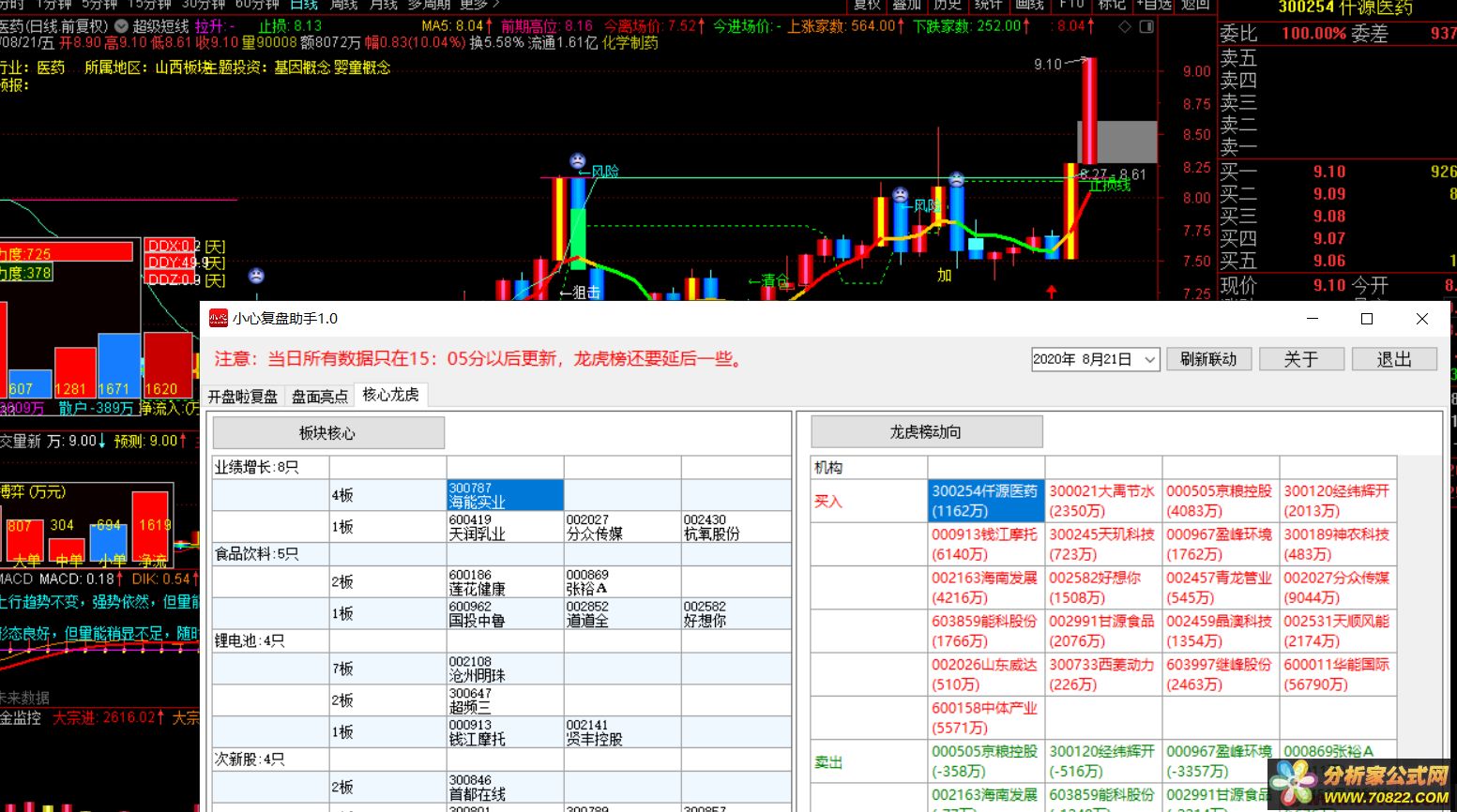Select the 000505京粮控股 (4083万) buy cell

[x=1221, y=501]
